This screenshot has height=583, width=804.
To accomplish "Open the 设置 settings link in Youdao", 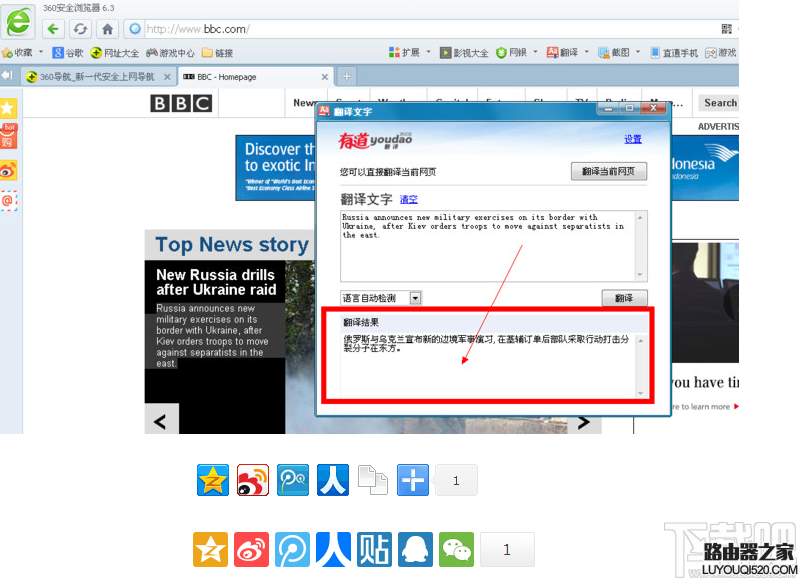I will pyautogui.click(x=633, y=139).
